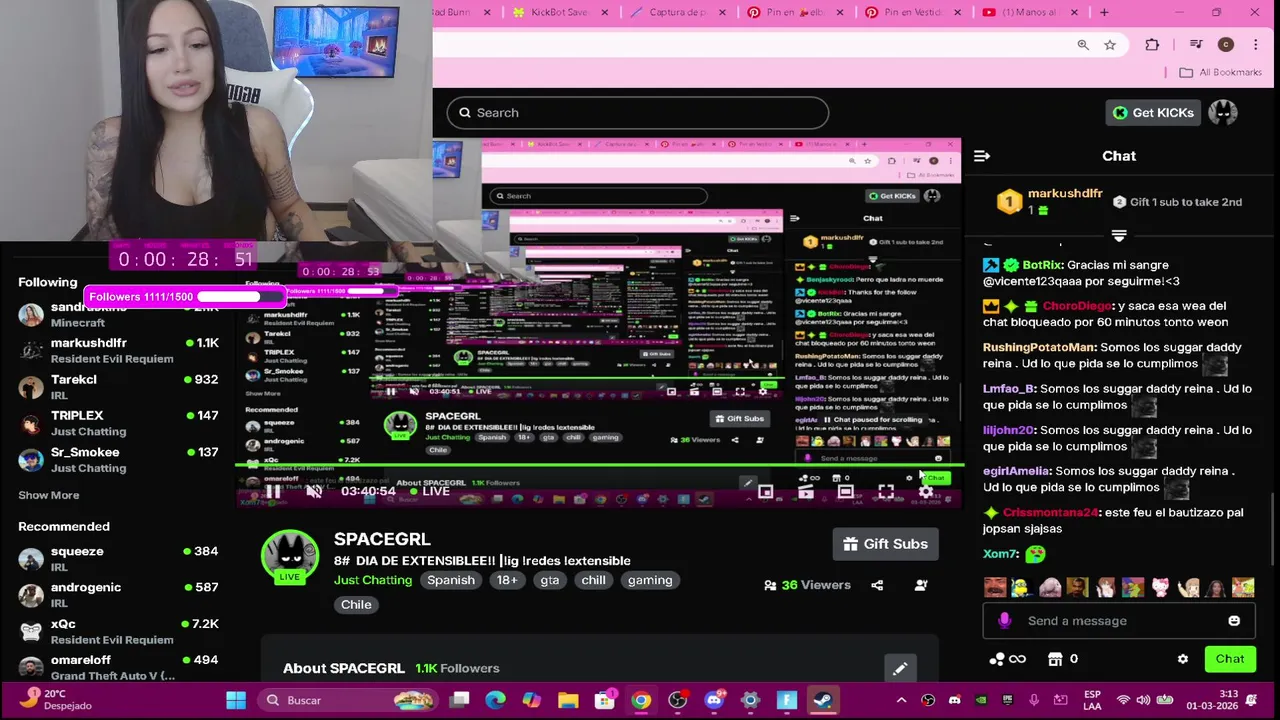Open the chat shop icon
1280x720 pixels.
coord(1055,659)
